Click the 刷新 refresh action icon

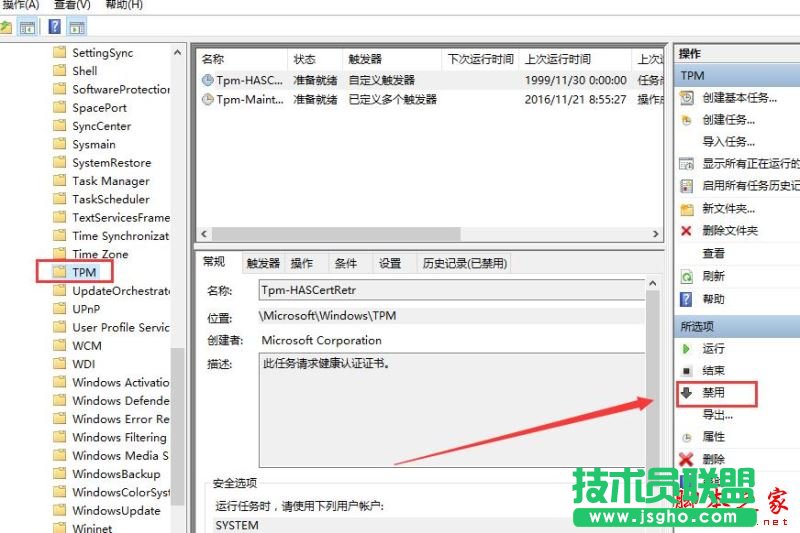[687, 277]
